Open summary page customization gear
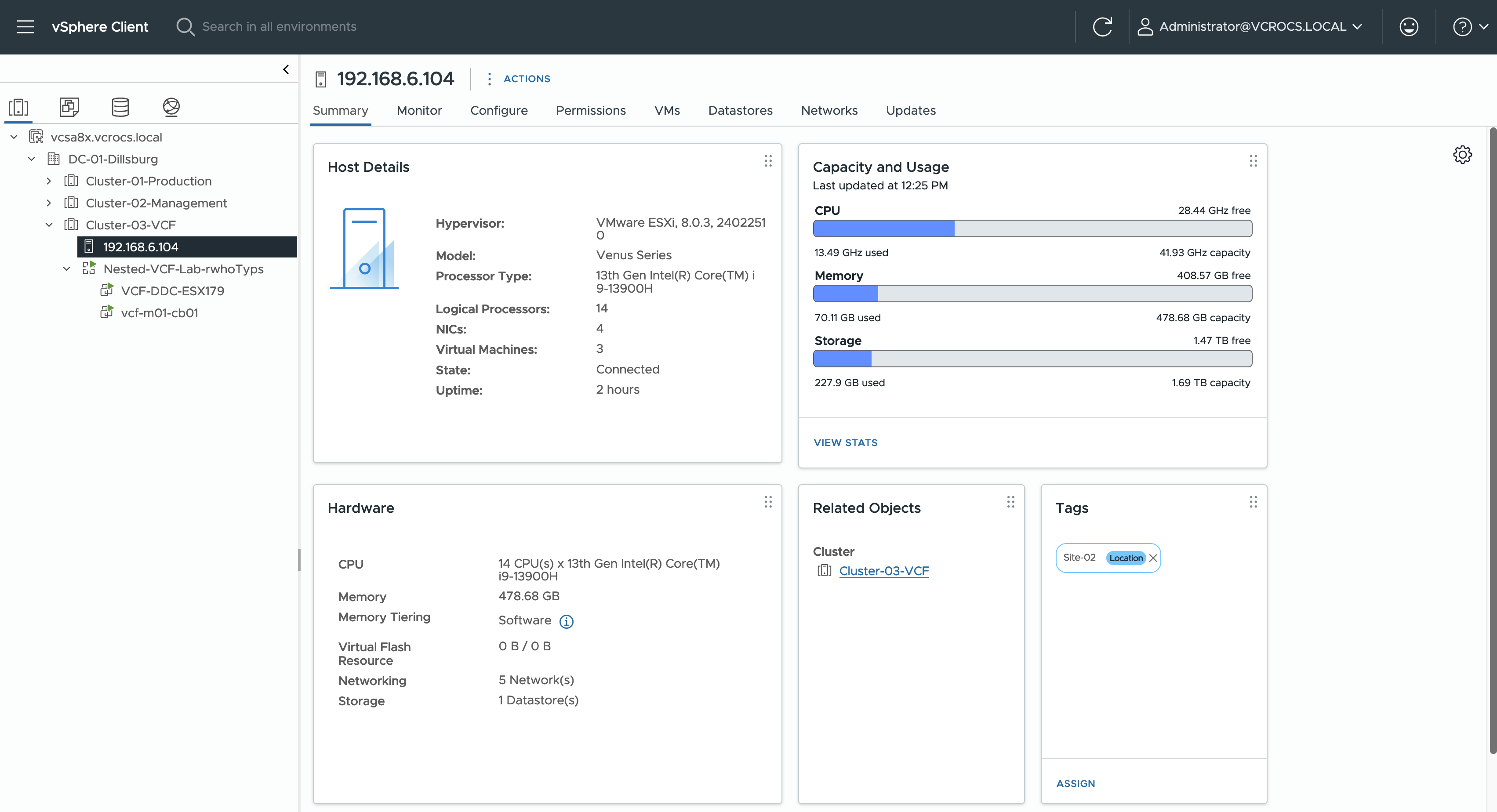 1462,155
